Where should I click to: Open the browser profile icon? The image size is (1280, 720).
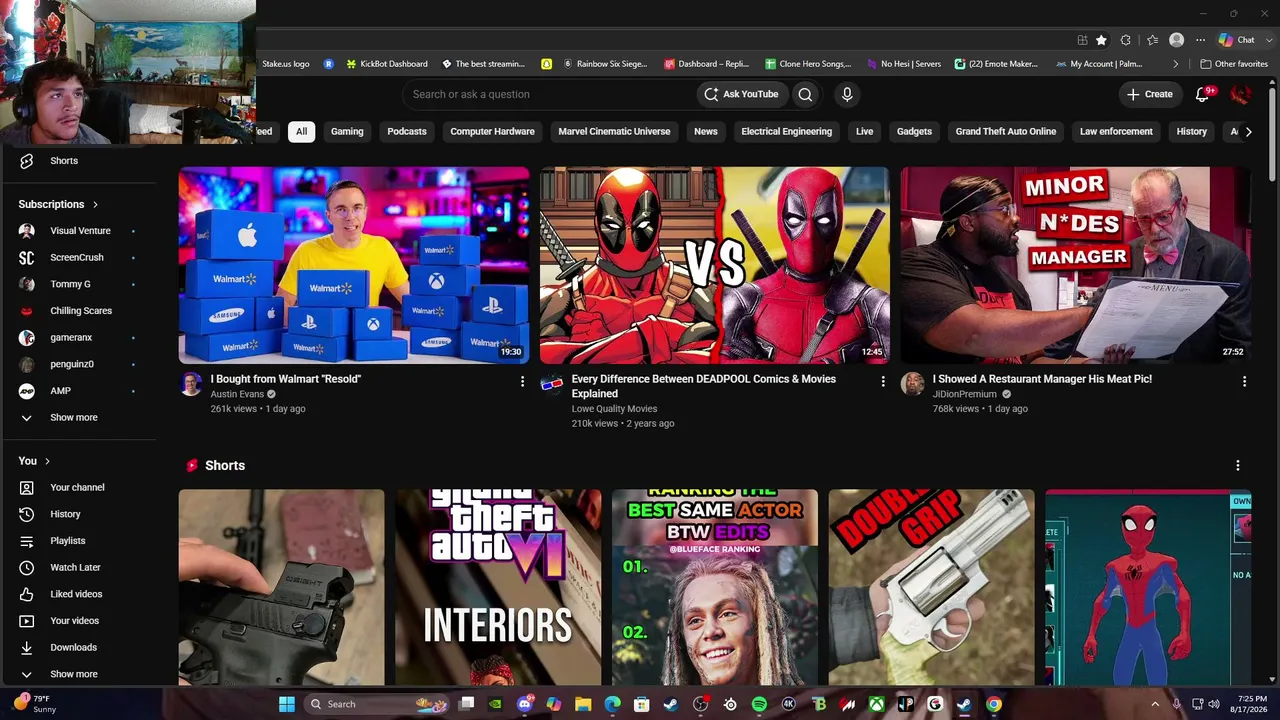(1177, 40)
